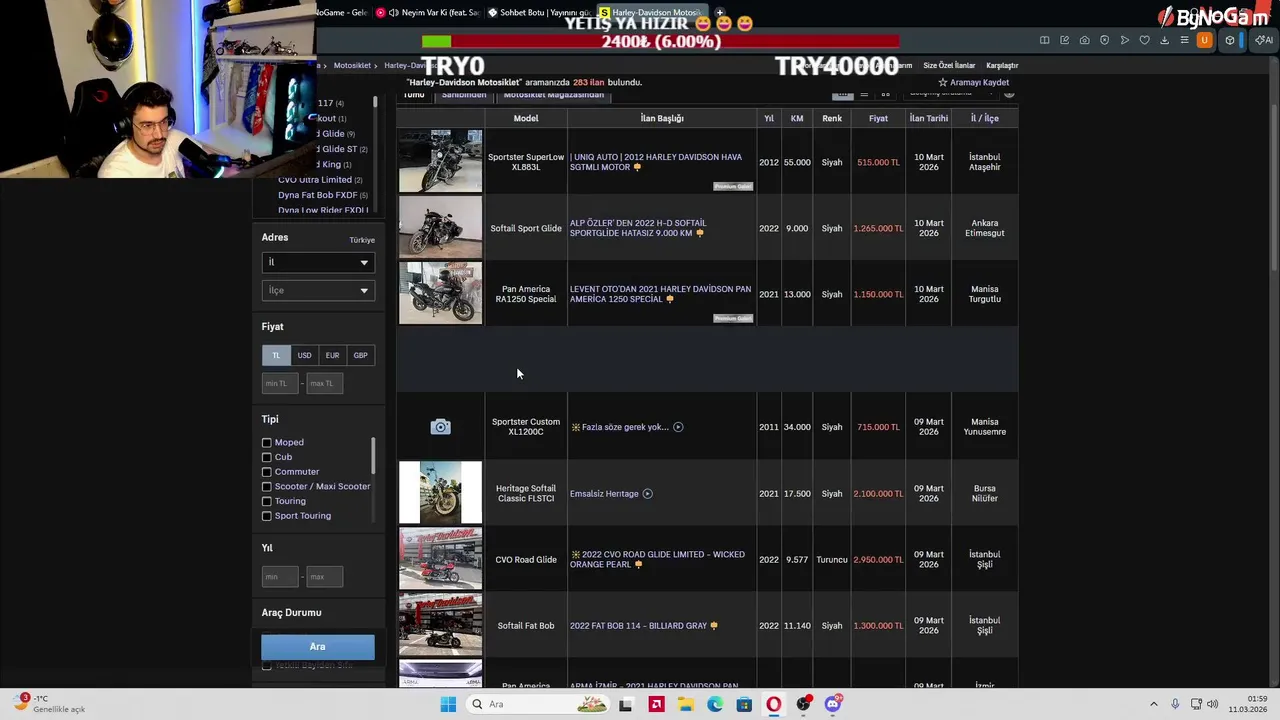Viewport: 1280px width, 720px height.
Task: Open Task View on the taskbar
Action: coord(625,704)
